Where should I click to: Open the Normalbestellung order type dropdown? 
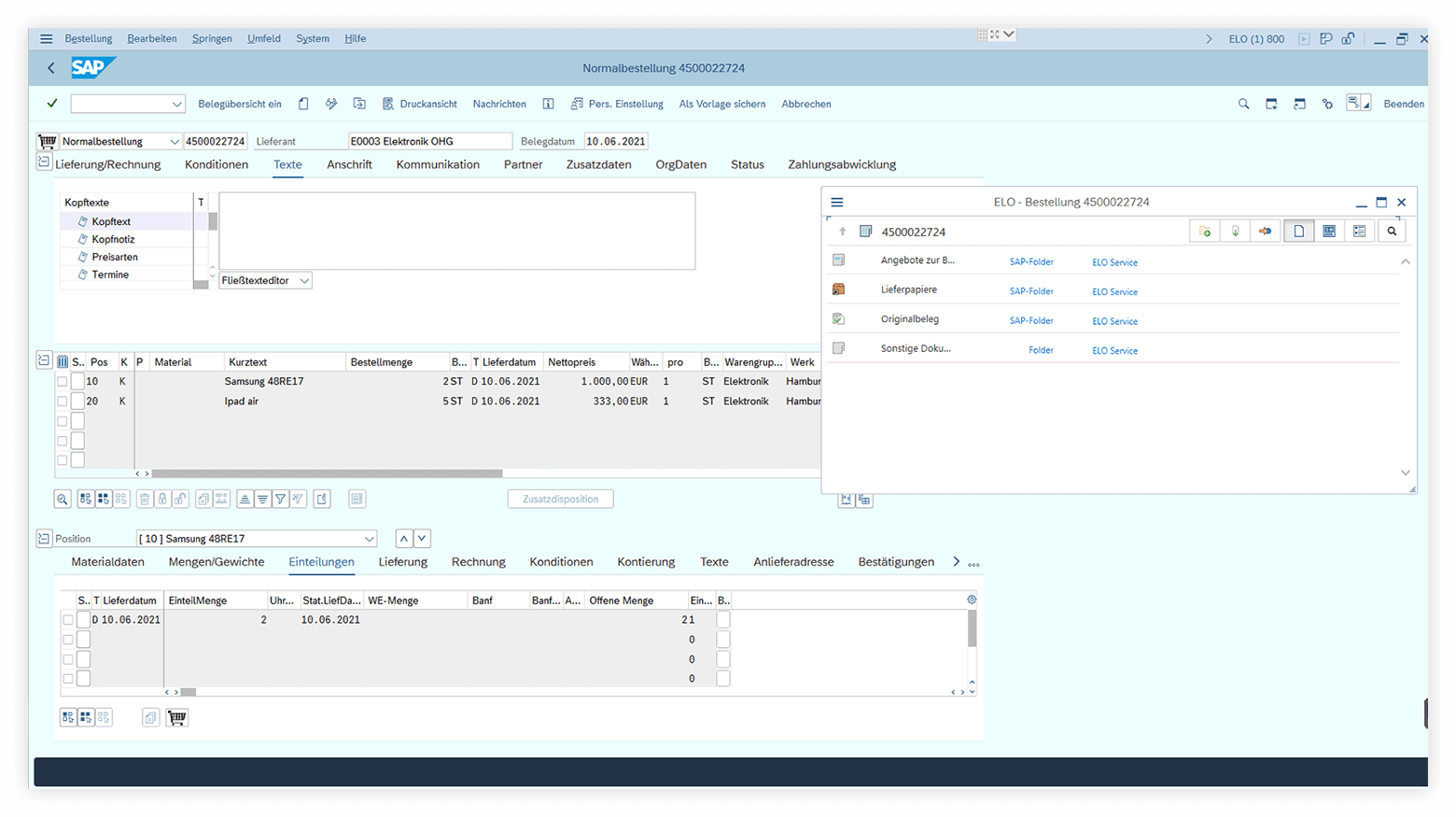pyautogui.click(x=174, y=142)
